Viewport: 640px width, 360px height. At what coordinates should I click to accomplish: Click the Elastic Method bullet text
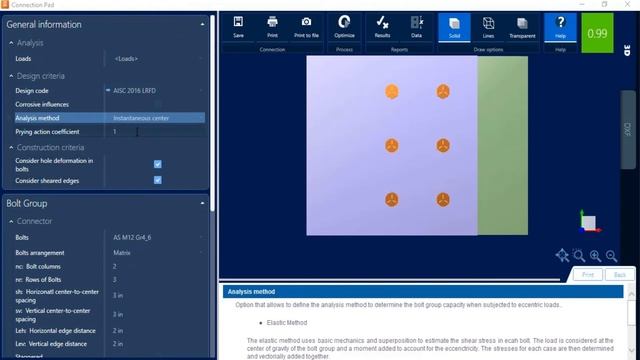pos(287,322)
